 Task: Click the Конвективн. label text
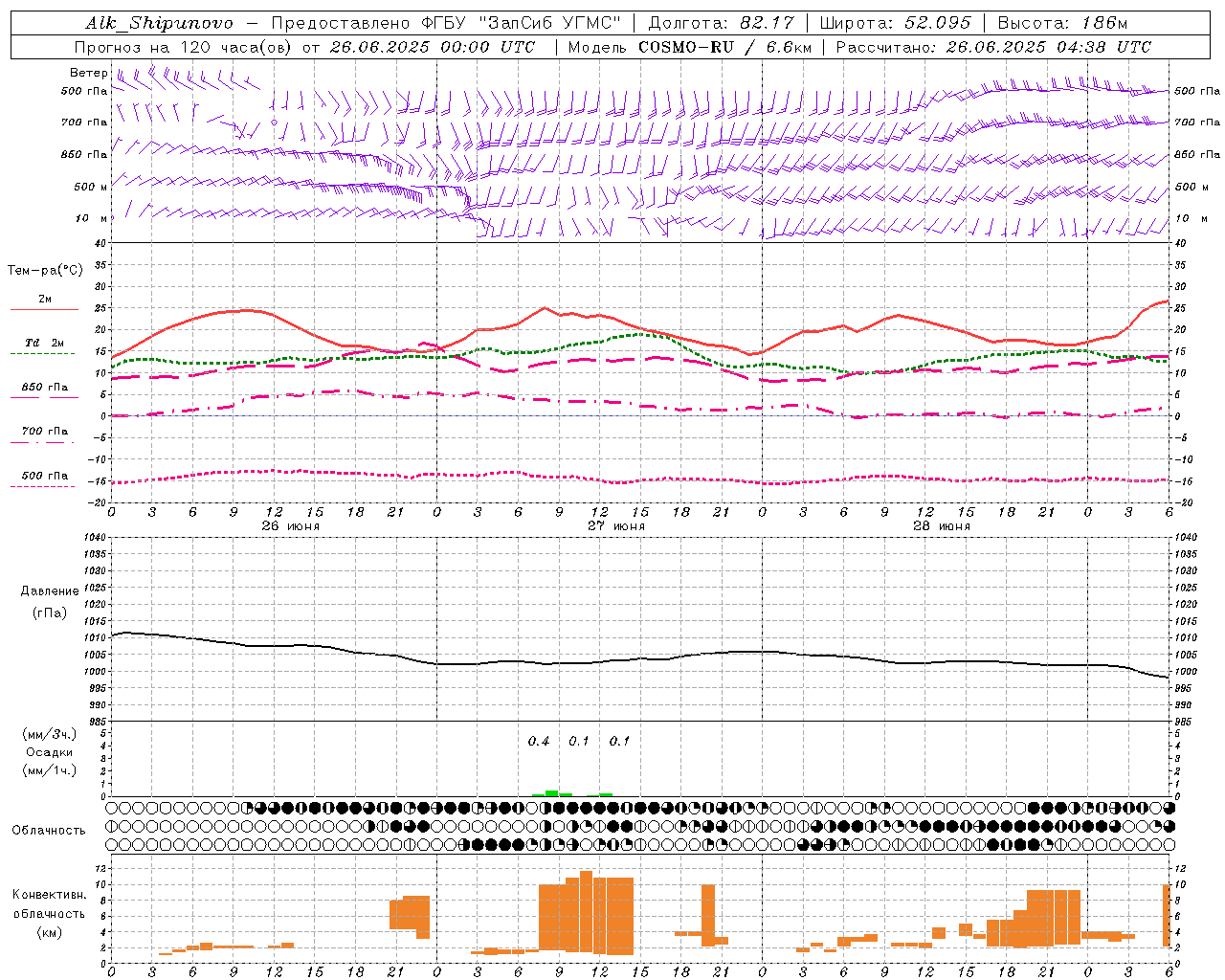(50, 895)
